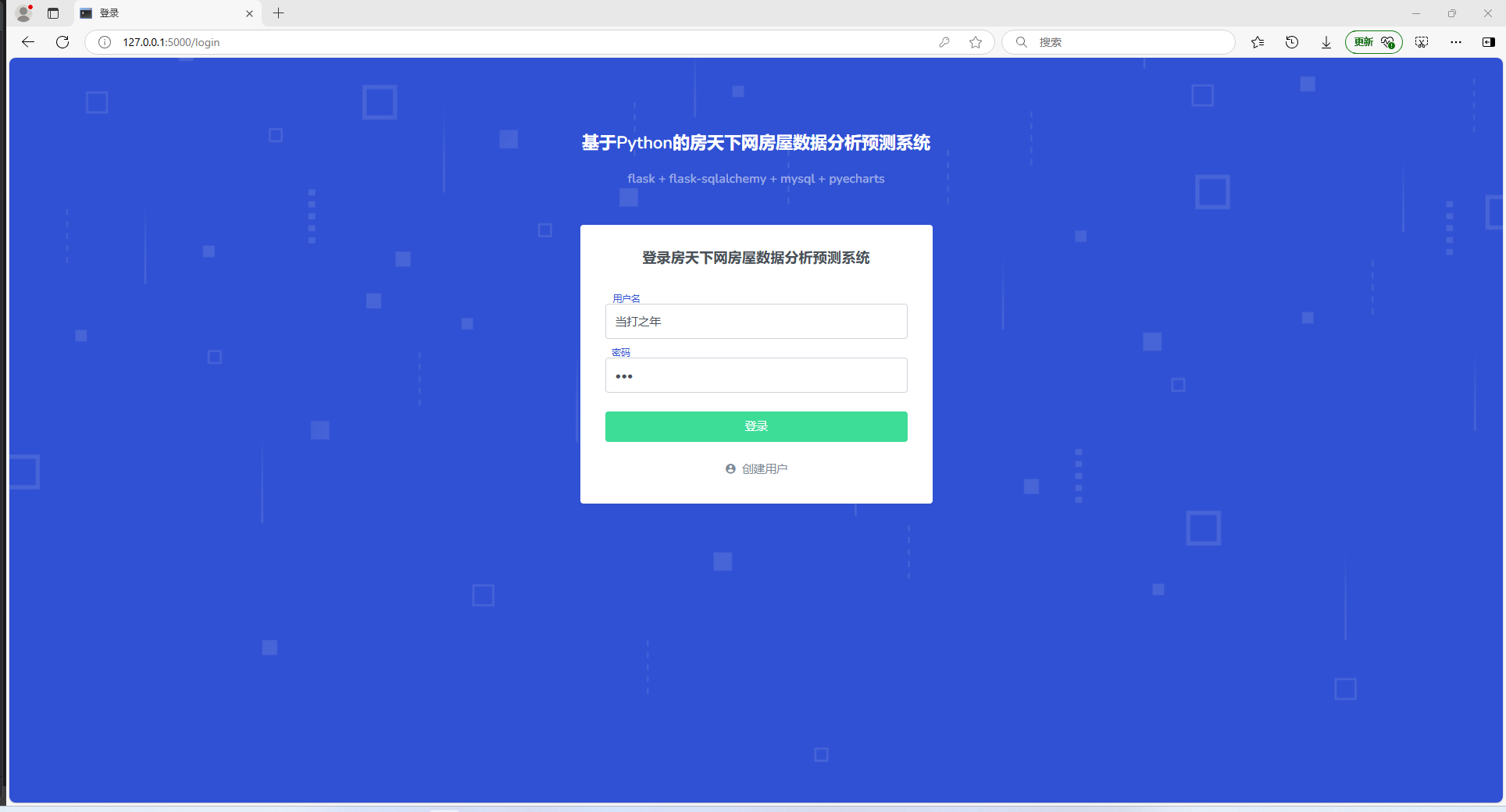
Task: Restore the browser window size
Action: 1452,13
